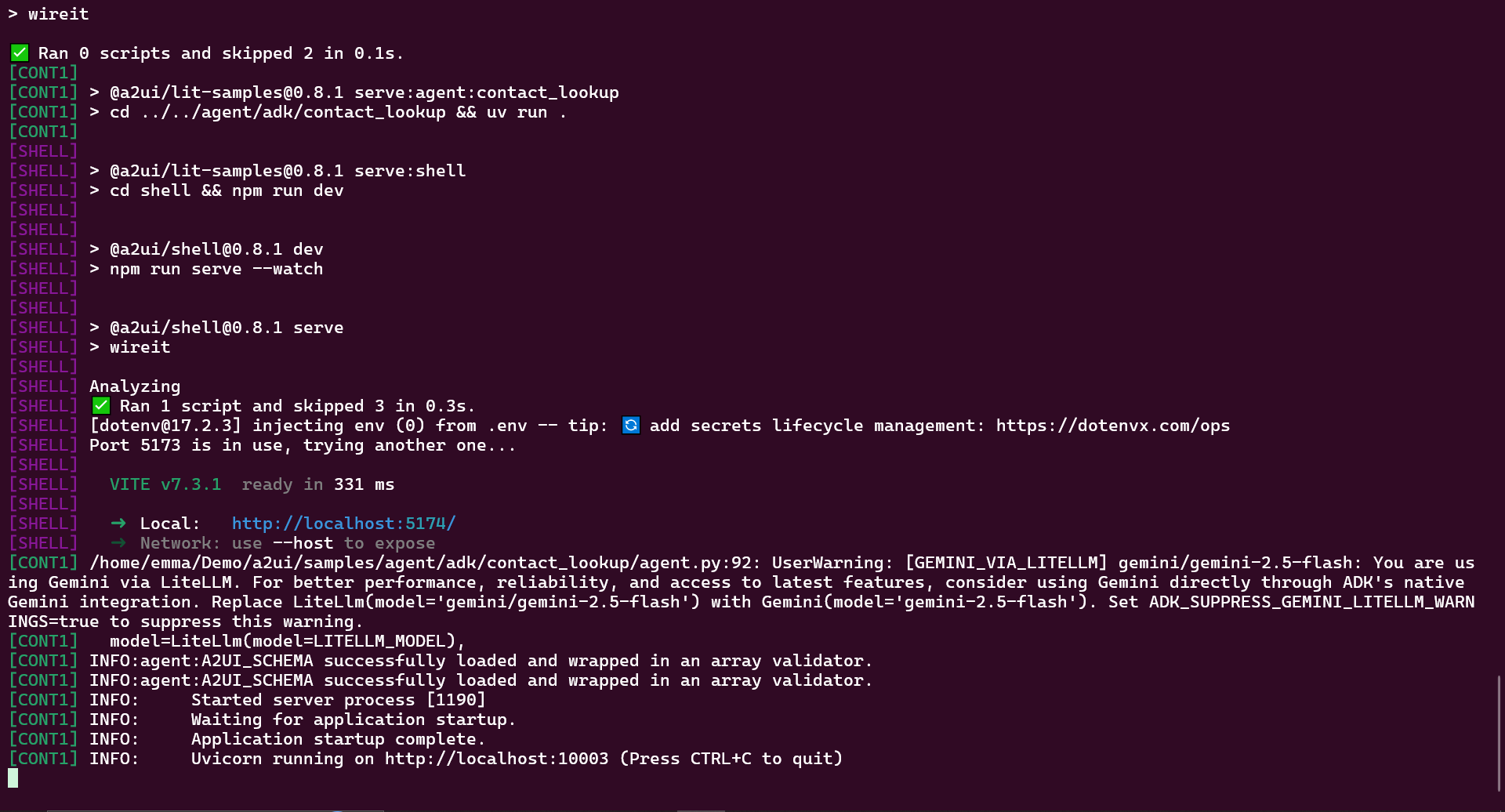Click the green checkmark before "Ran 1 script"
1505x812 pixels.
tap(101, 406)
